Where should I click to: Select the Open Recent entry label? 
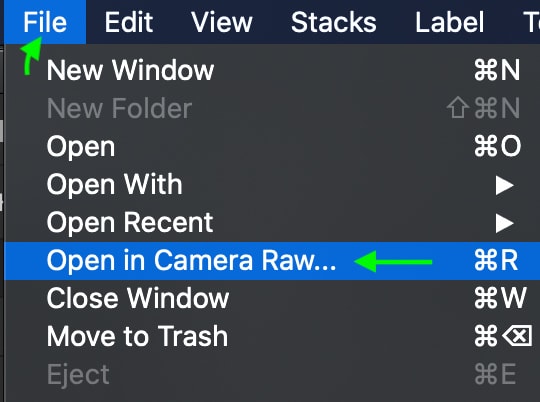(x=130, y=223)
